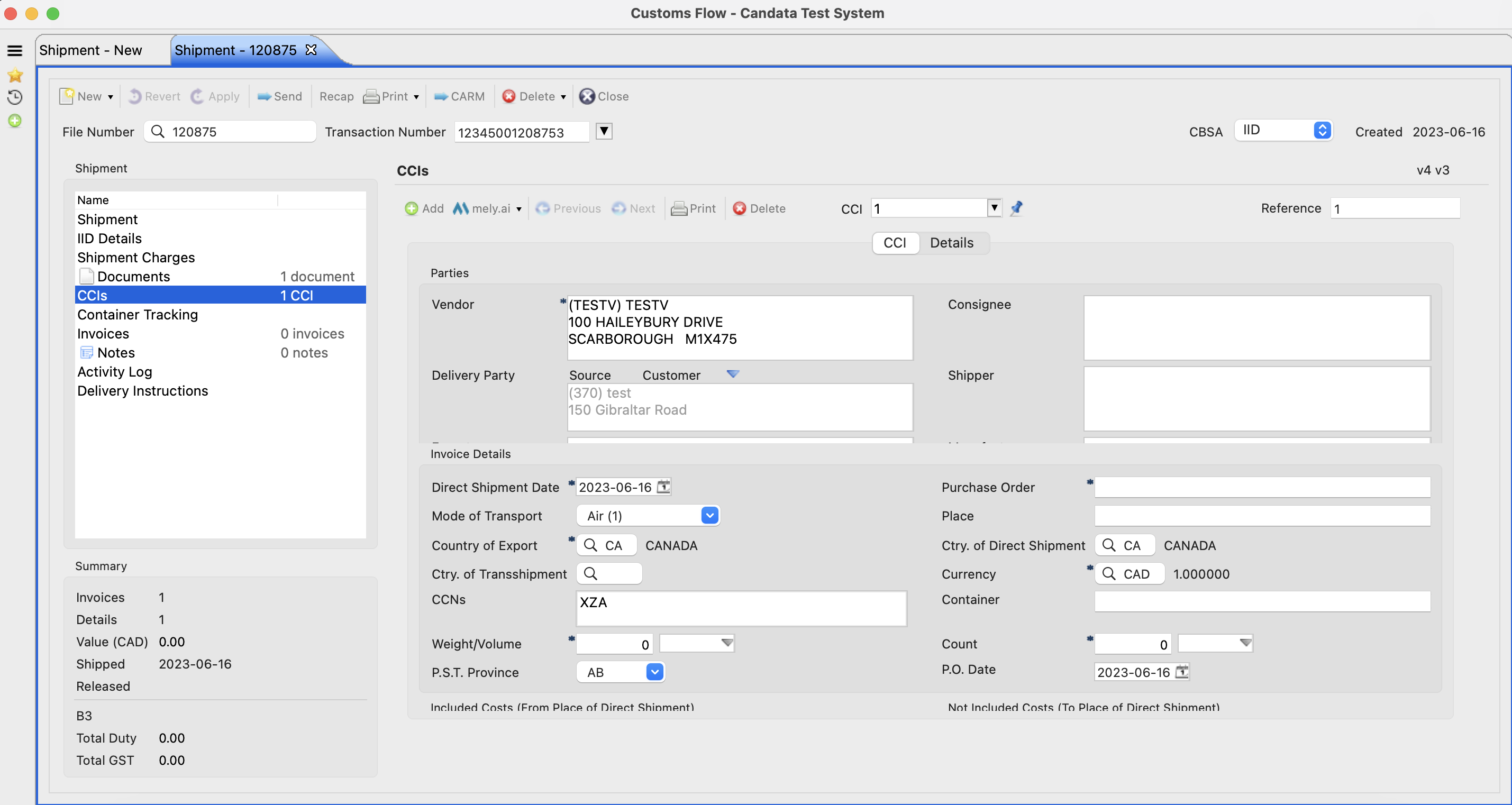Open the hamburger menu in the sidebar

coord(15,51)
